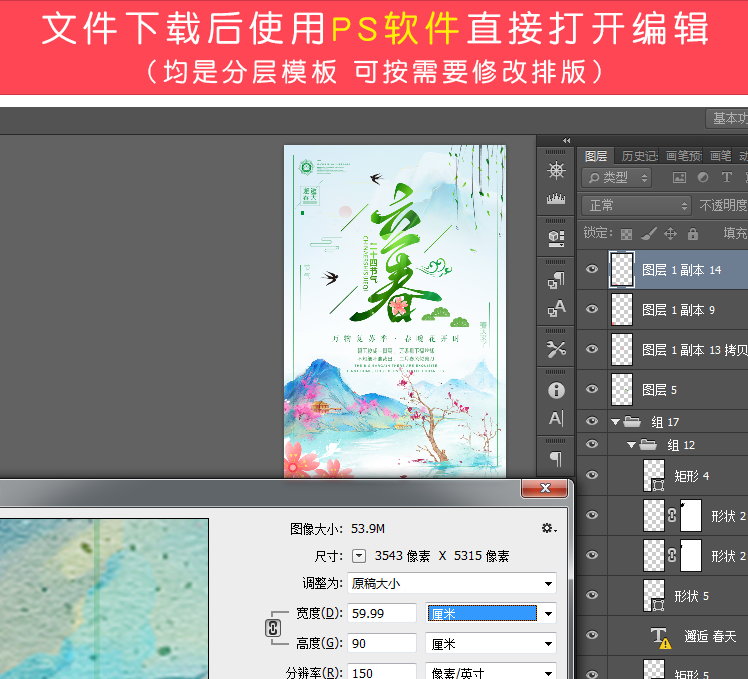Image resolution: width=748 pixels, height=679 pixels.
Task: Switch to the 画笔预设 tab
Action: coord(684,156)
